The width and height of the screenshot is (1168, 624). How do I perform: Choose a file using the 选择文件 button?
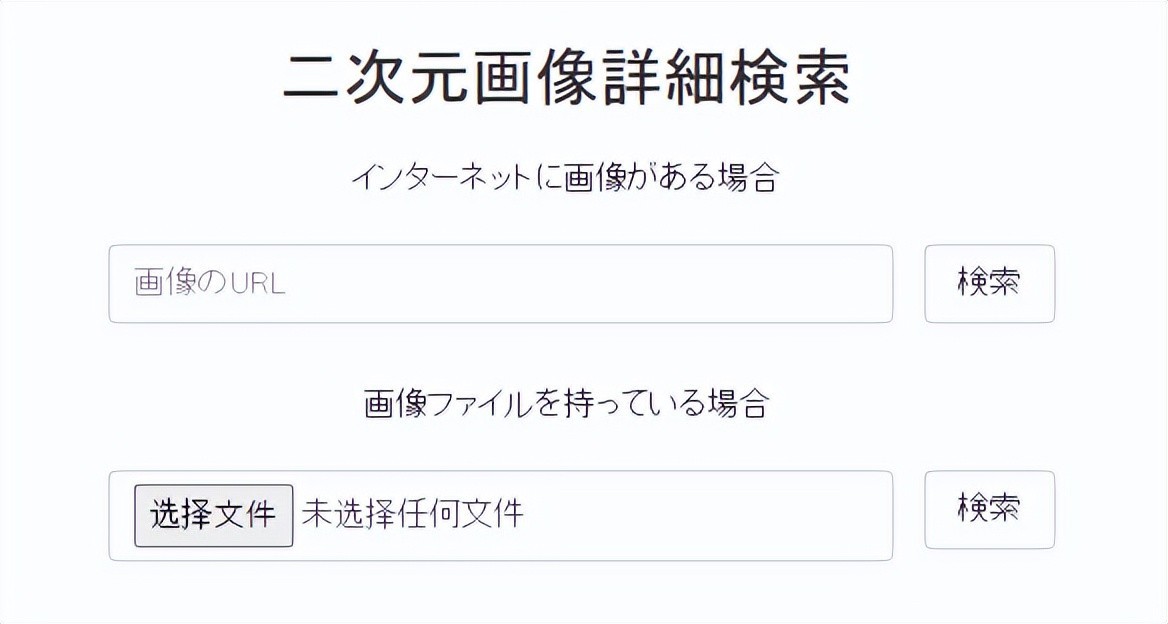point(213,515)
